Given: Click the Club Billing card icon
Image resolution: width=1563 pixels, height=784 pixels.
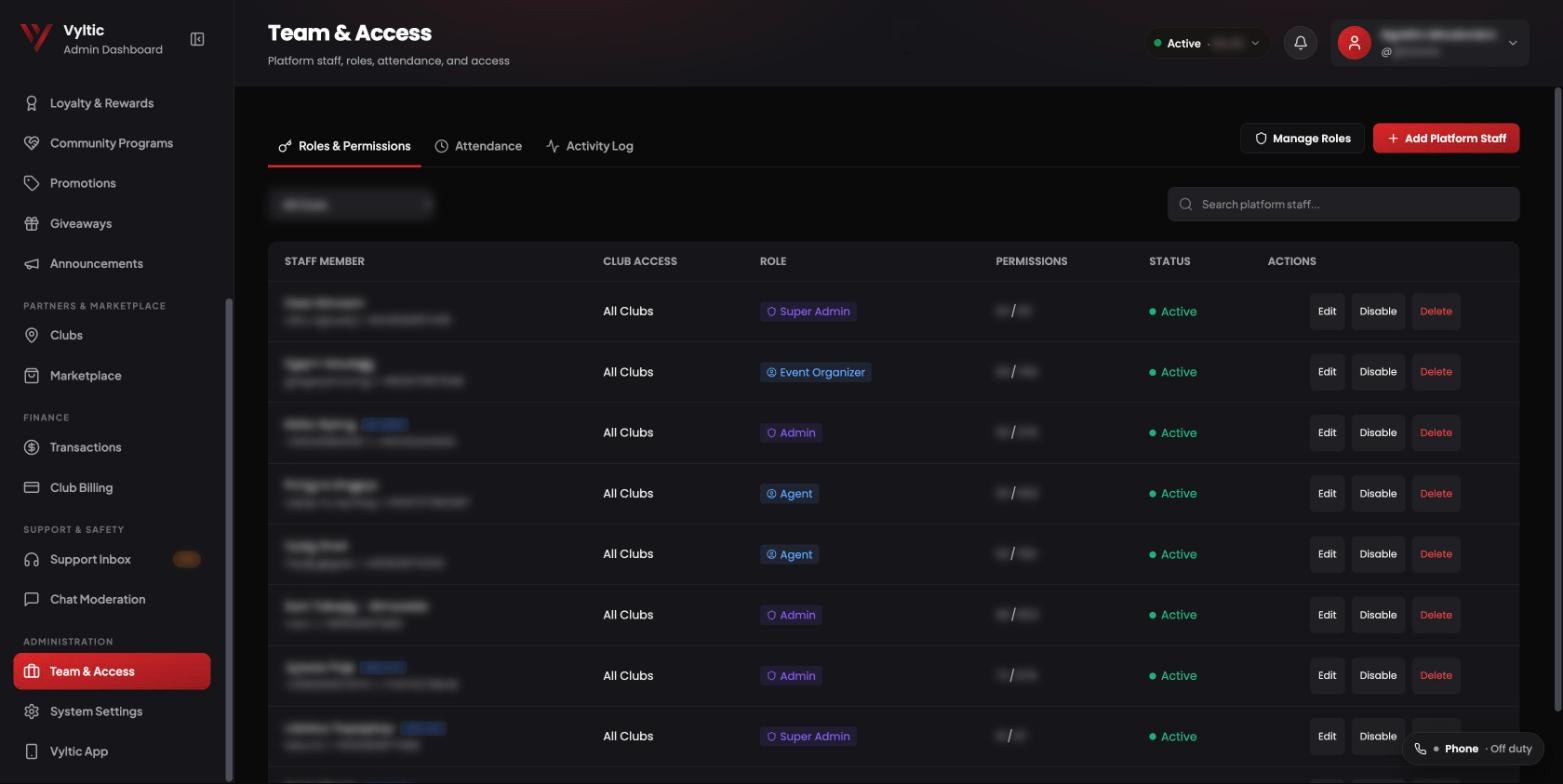Looking at the screenshot, I should 31,488.
